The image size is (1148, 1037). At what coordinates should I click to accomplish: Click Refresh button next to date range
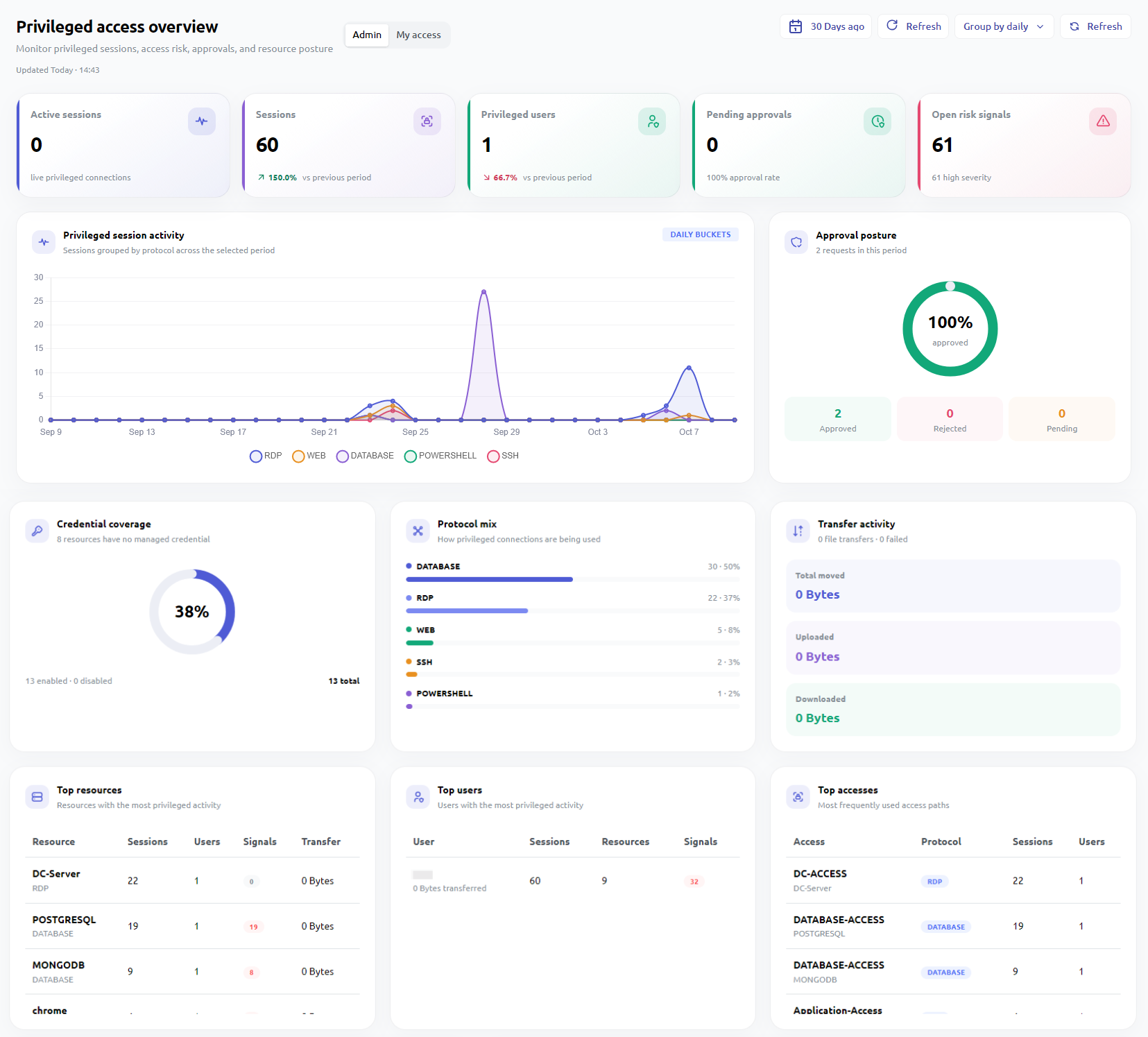[913, 26]
